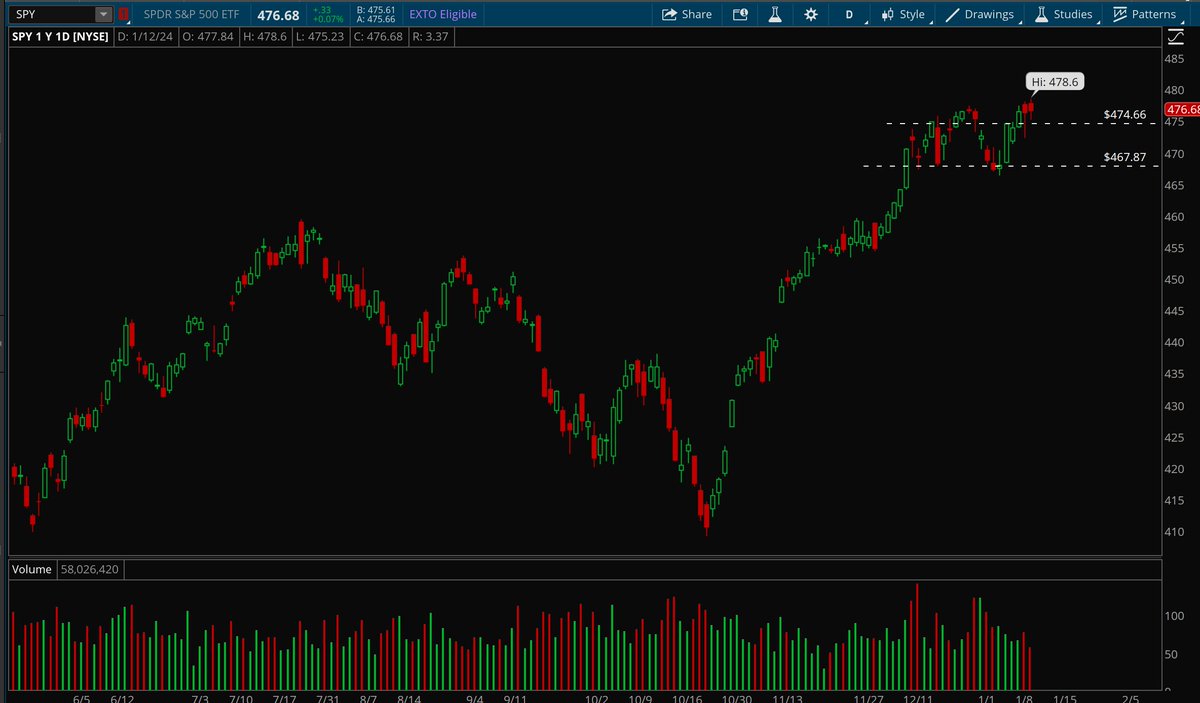Click the volume value 58,026,420
The height and width of the screenshot is (703, 1200).
coord(91,570)
